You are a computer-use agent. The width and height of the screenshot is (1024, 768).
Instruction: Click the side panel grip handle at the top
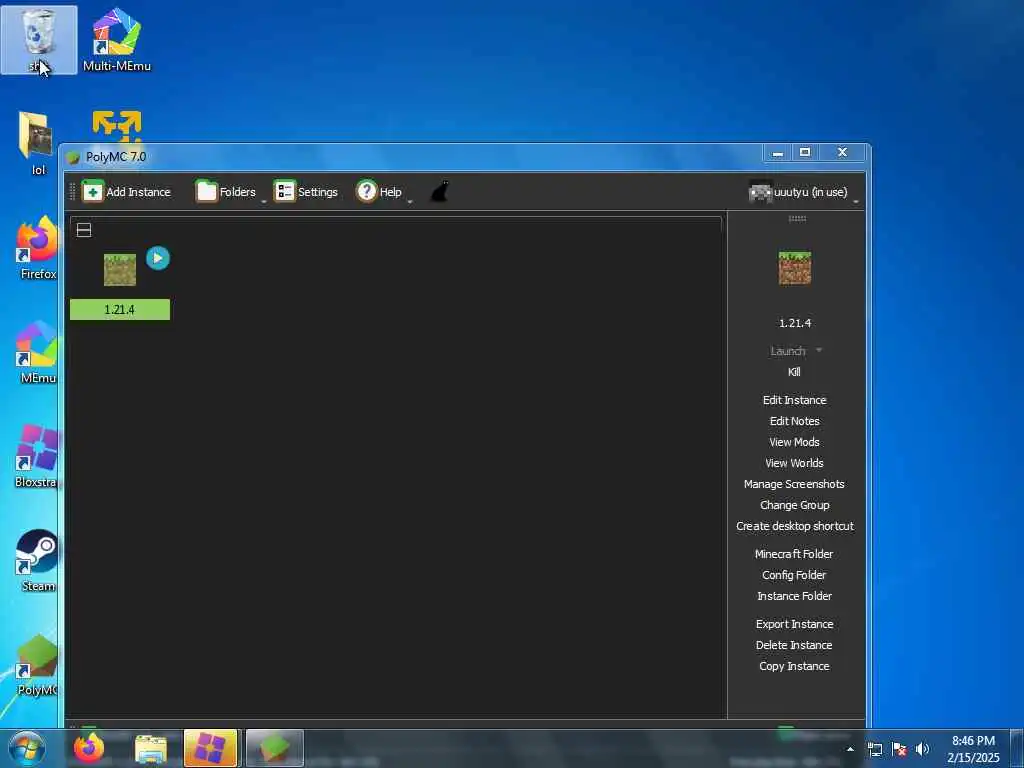pyautogui.click(x=797, y=219)
